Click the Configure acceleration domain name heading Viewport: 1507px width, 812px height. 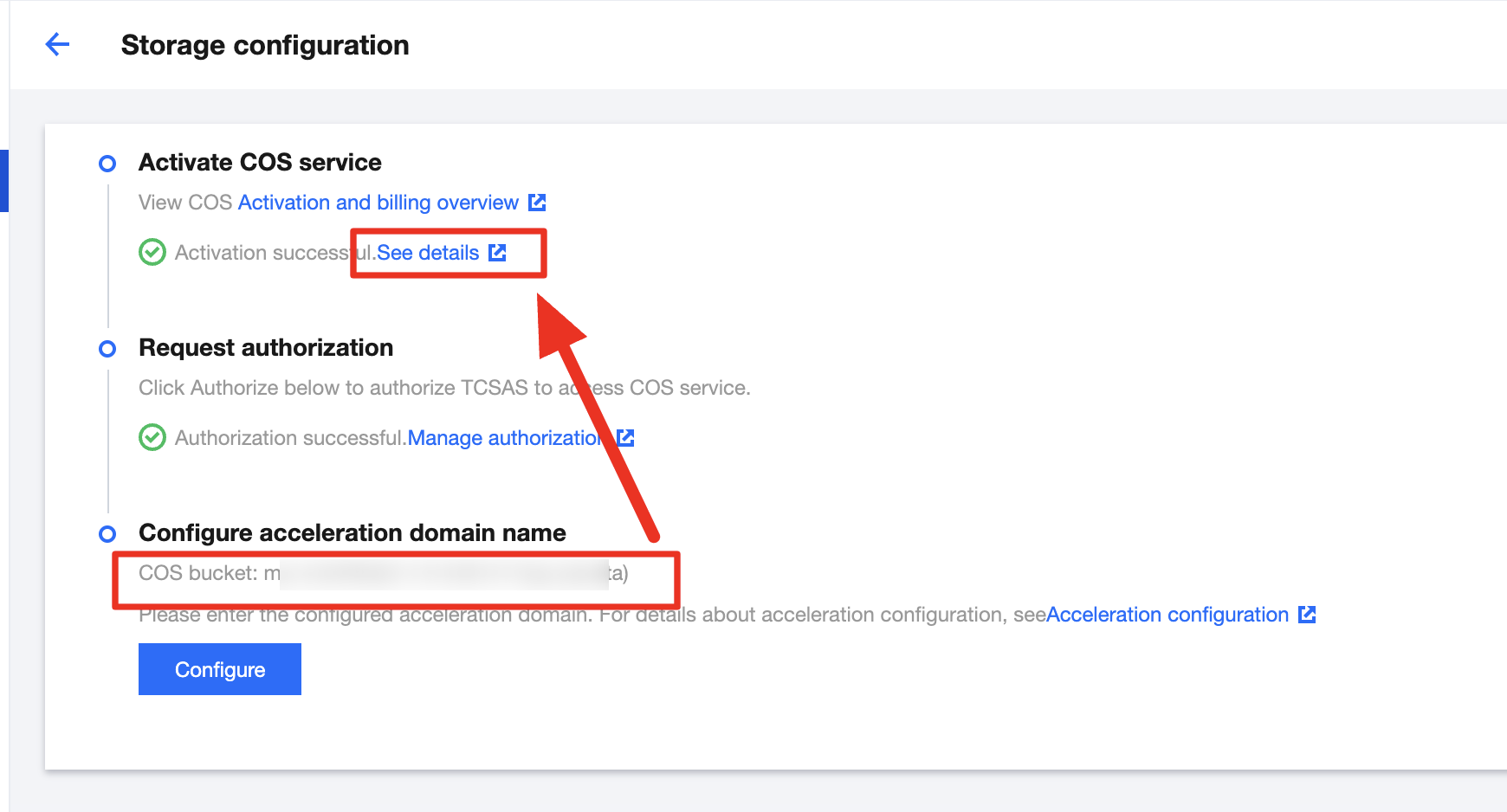[352, 533]
